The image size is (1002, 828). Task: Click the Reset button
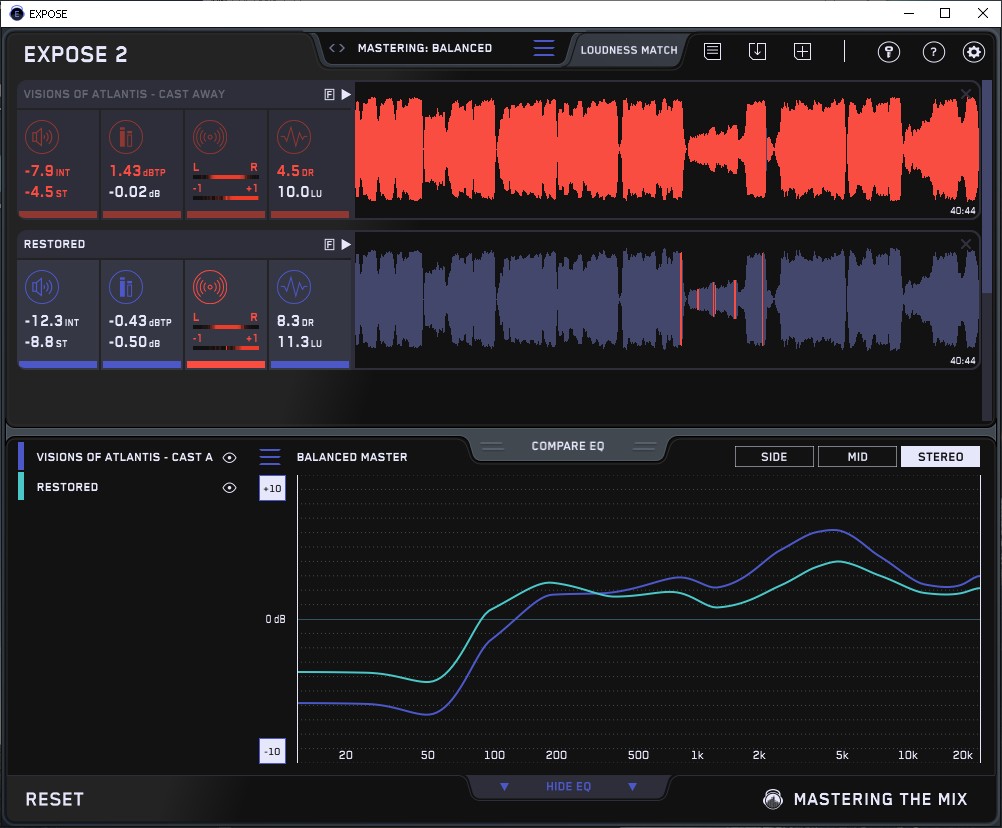54,799
